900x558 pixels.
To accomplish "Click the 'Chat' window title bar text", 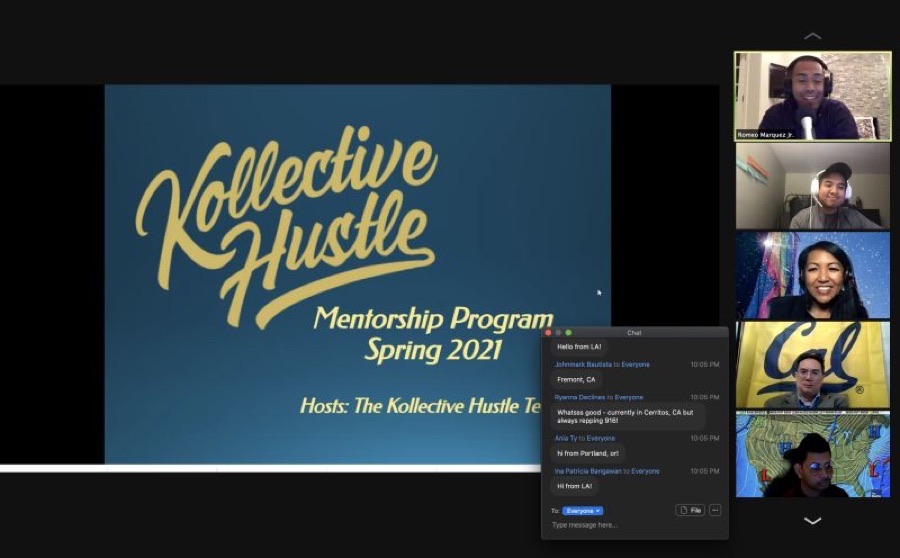I will pyautogui.click(x=634, y=332).
